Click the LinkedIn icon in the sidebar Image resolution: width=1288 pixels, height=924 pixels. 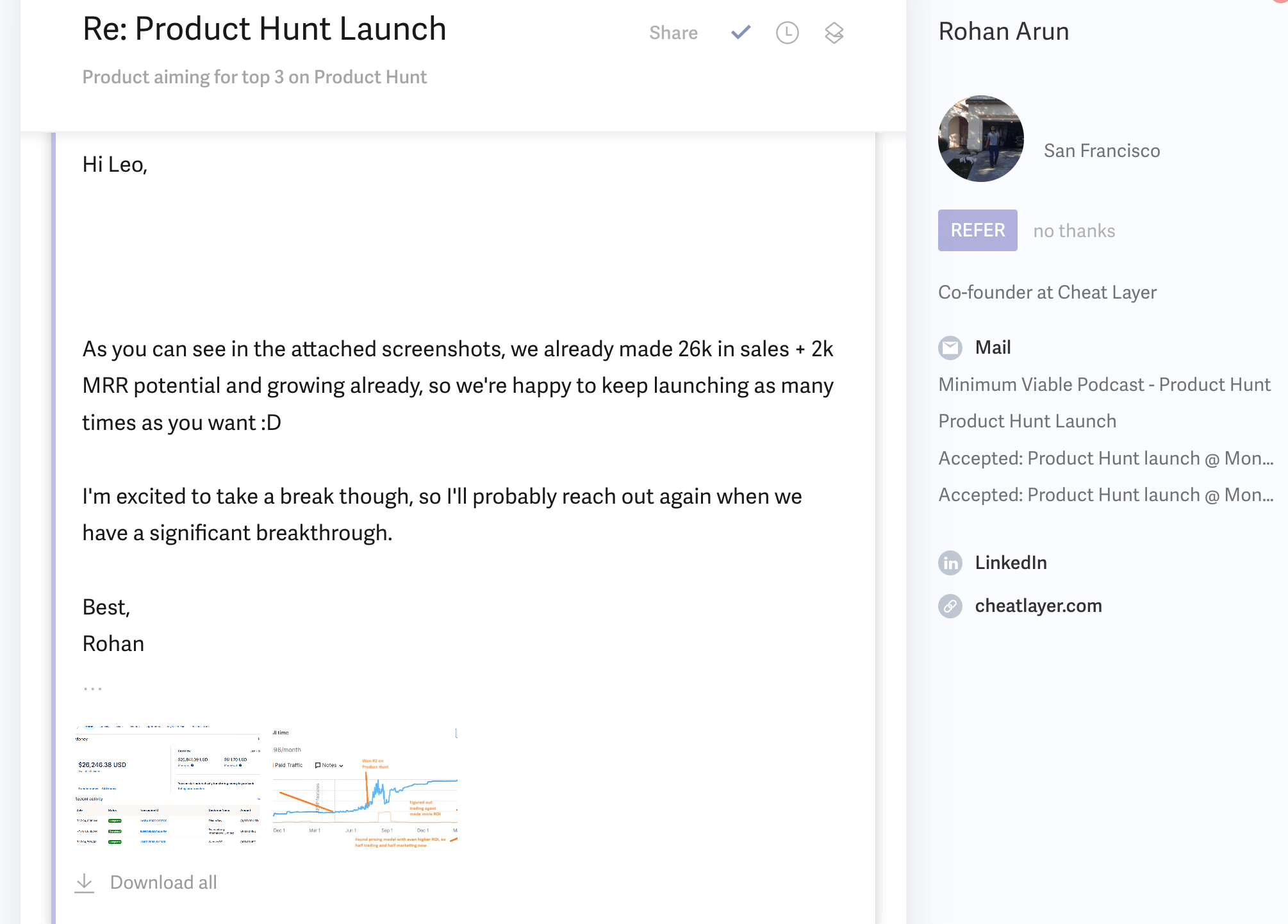point(950,563)
